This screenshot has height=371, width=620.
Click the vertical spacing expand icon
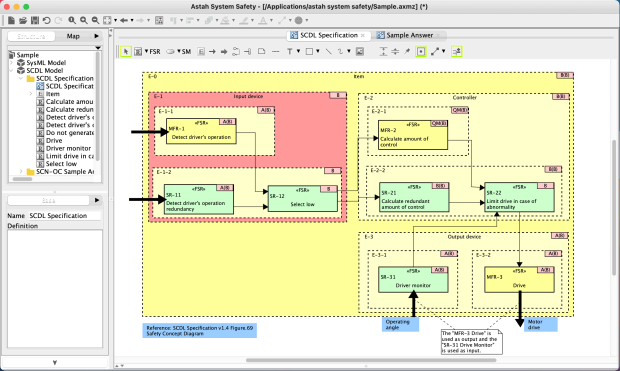[384, 51]
